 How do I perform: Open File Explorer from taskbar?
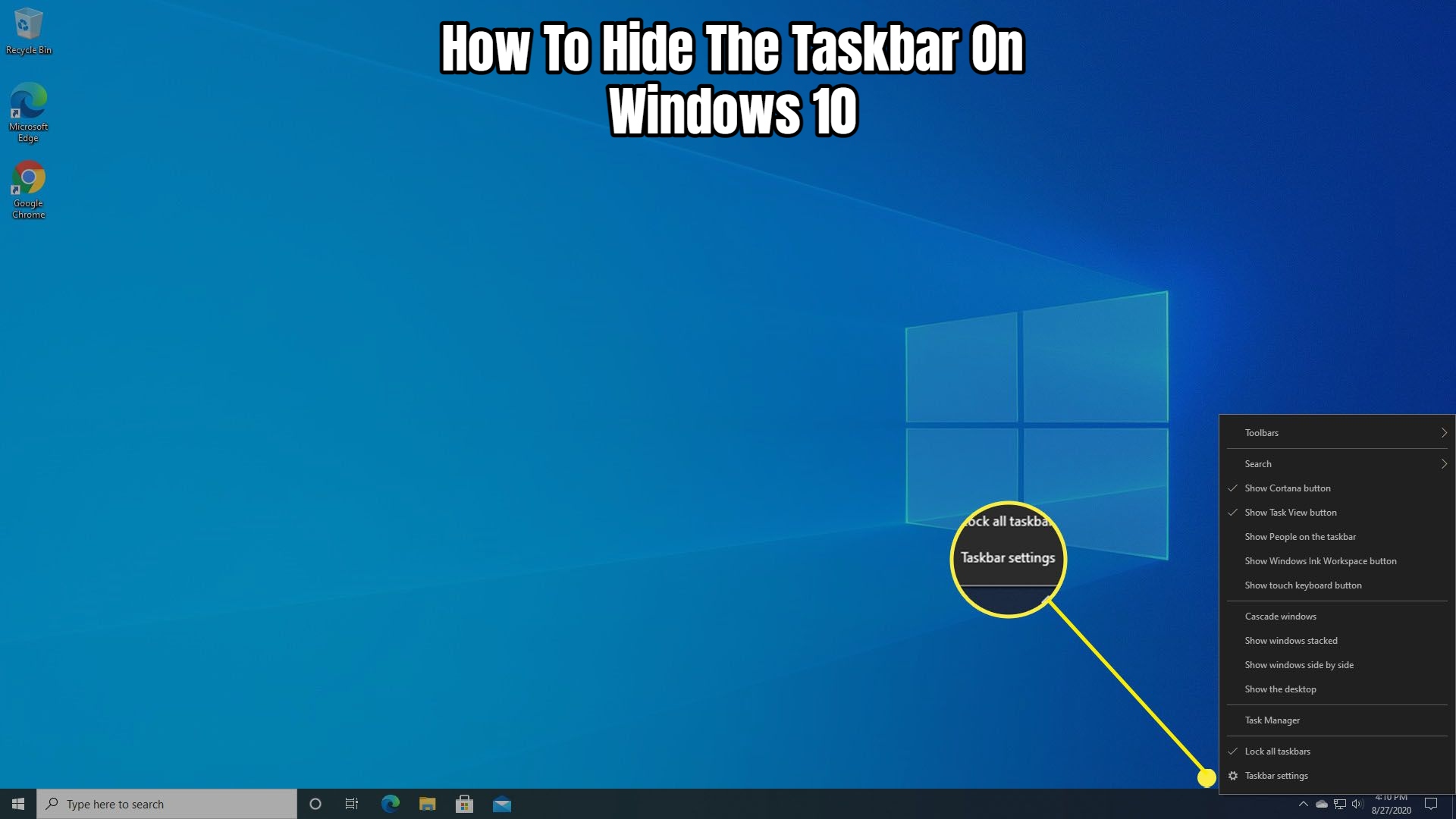click(428, 803)
